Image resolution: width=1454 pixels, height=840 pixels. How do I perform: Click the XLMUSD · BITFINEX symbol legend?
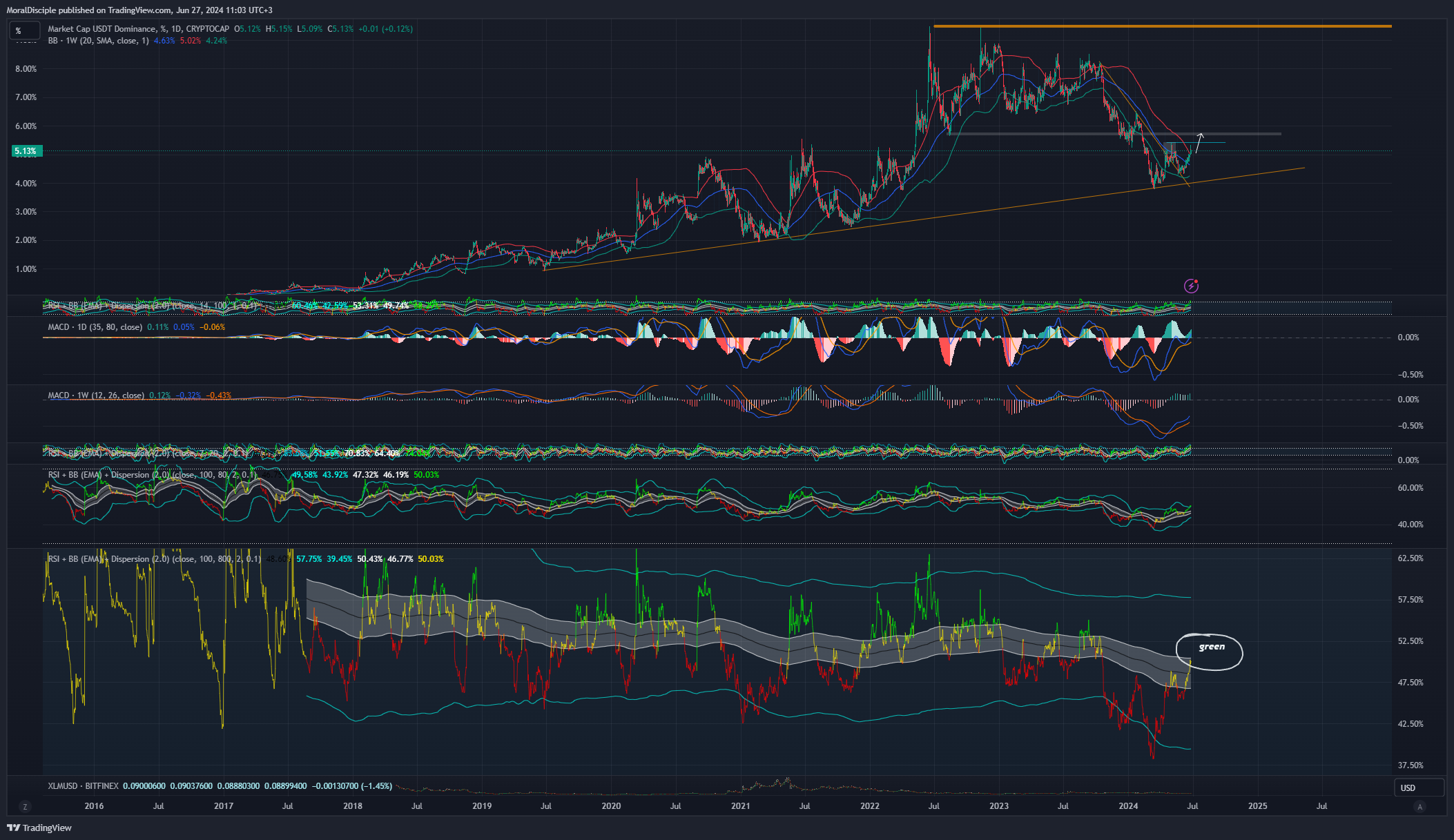point(84,786)
